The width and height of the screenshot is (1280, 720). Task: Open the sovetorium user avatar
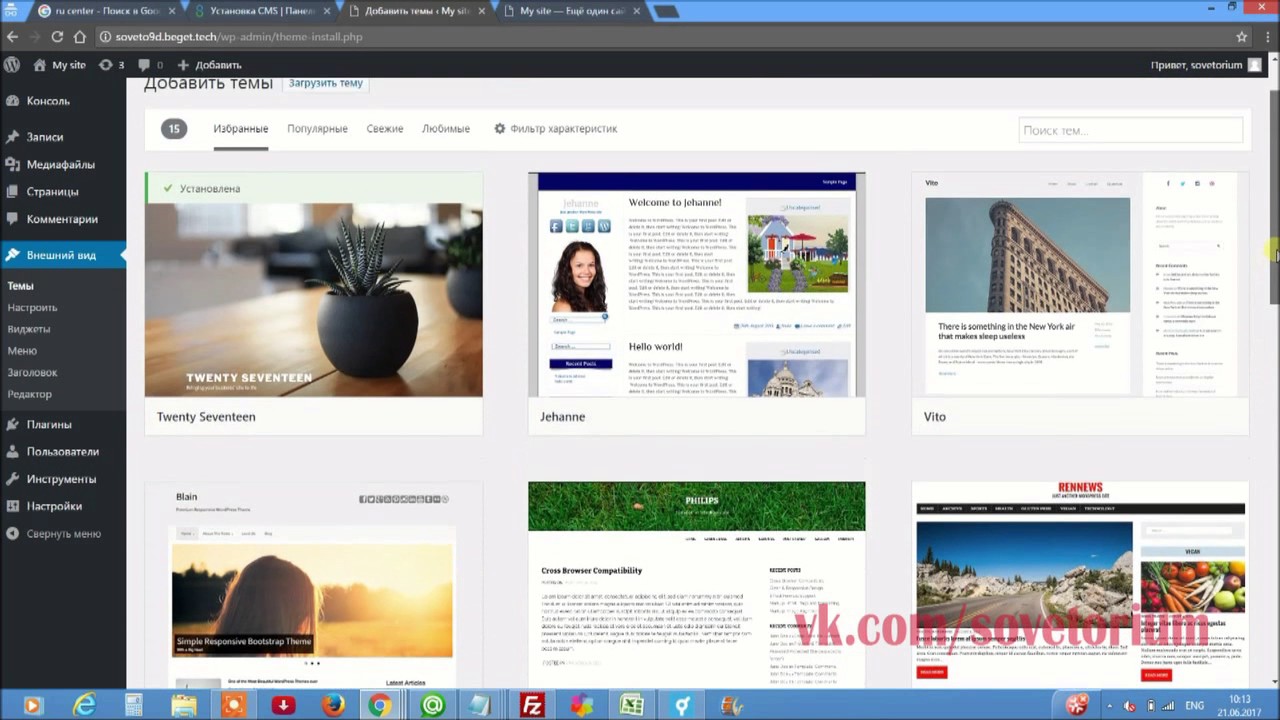[1255, 65]
